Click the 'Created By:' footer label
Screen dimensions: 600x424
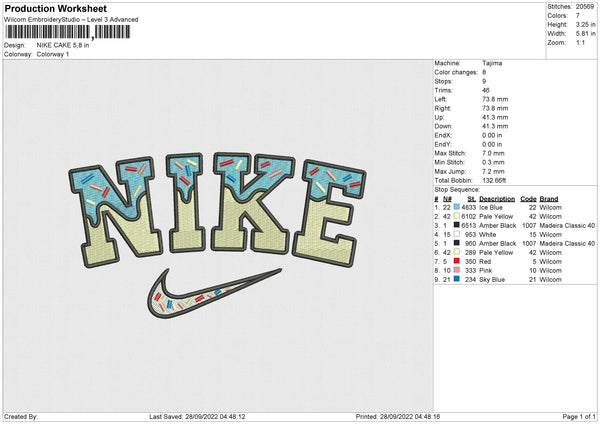pyautogui.click(x=21, y=416)
